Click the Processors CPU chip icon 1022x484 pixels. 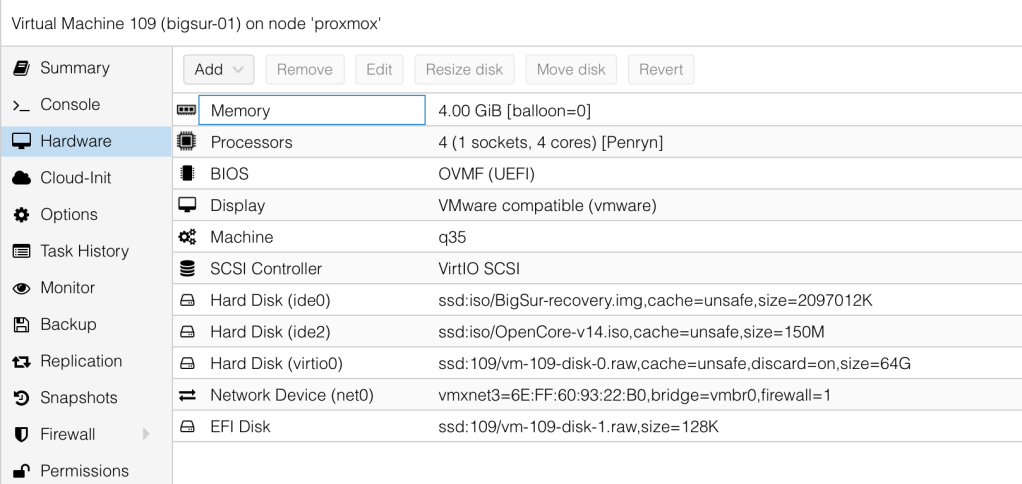point(186,142)
